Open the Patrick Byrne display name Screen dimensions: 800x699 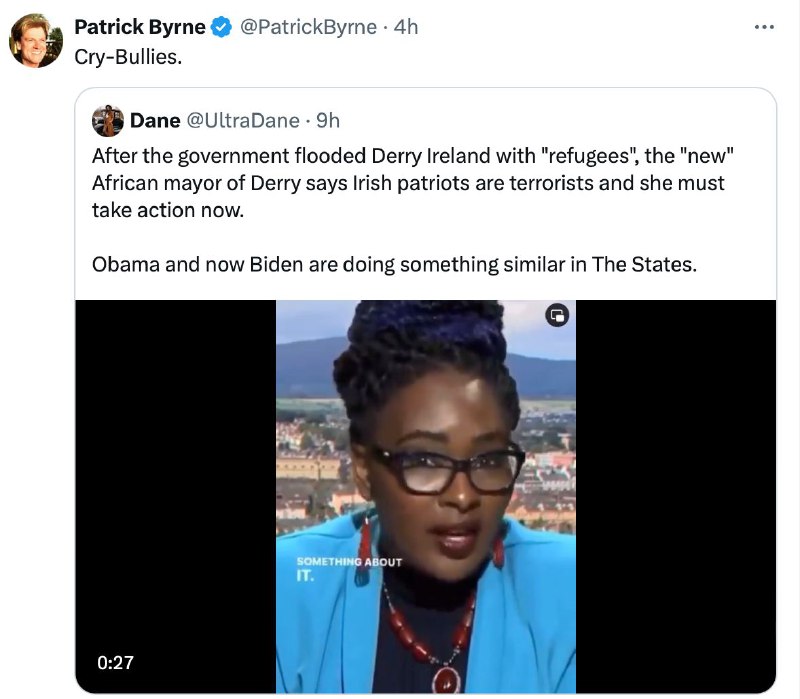(x=140, y=27)
